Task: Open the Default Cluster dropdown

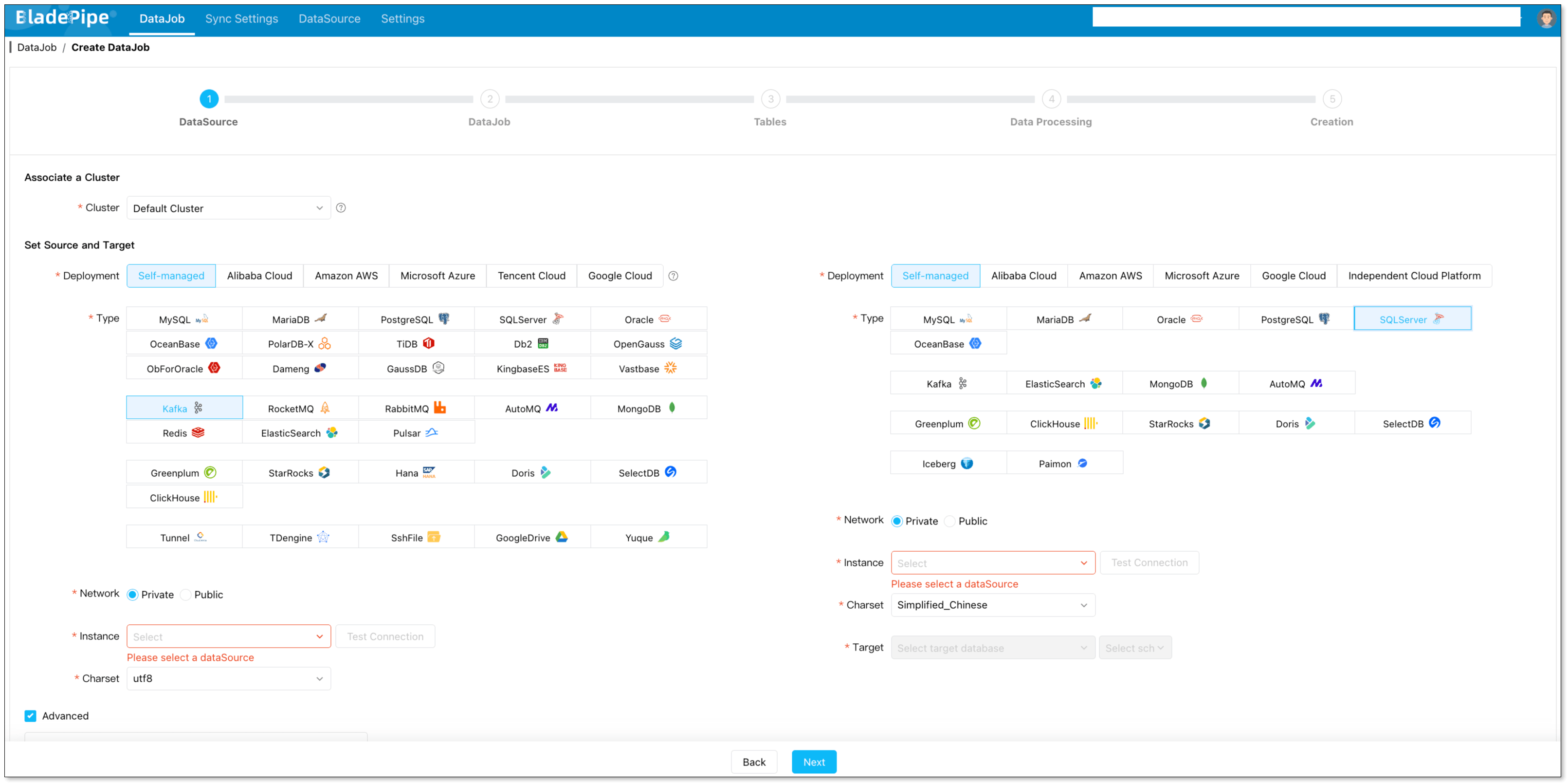Action: pyautogui.click(x=228, y=208)
